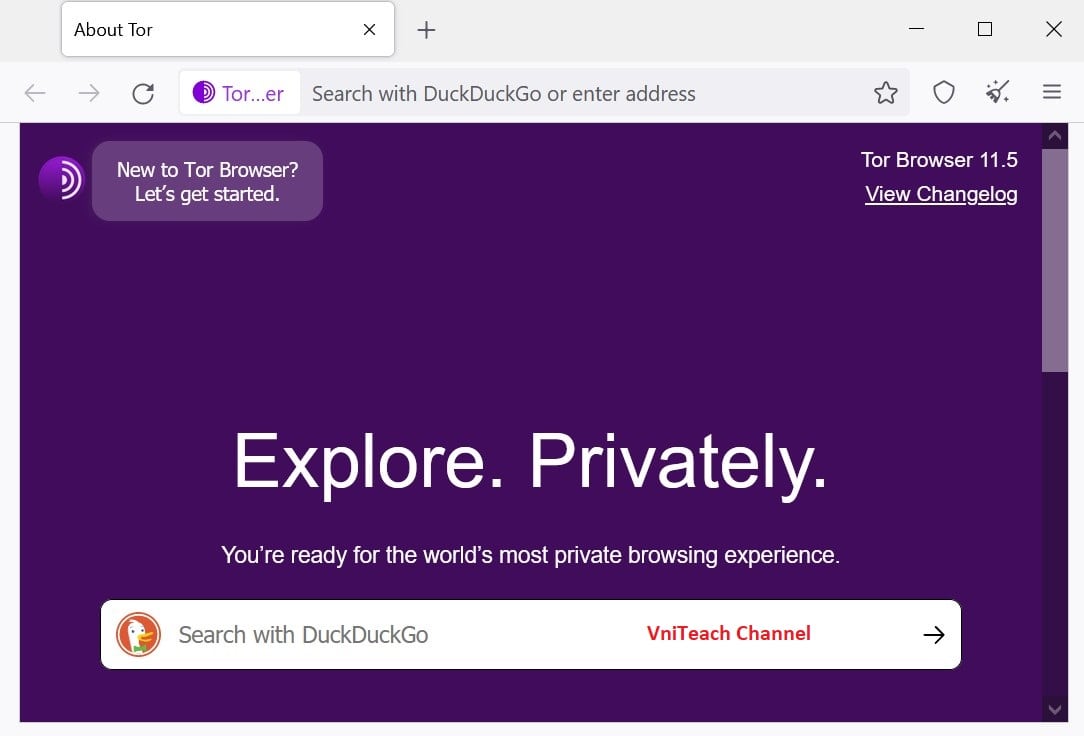The height and width of the screenshot is (736, 1084).
Task: Focus the Search with DuckDuckGo page search box
Action: 530,634
